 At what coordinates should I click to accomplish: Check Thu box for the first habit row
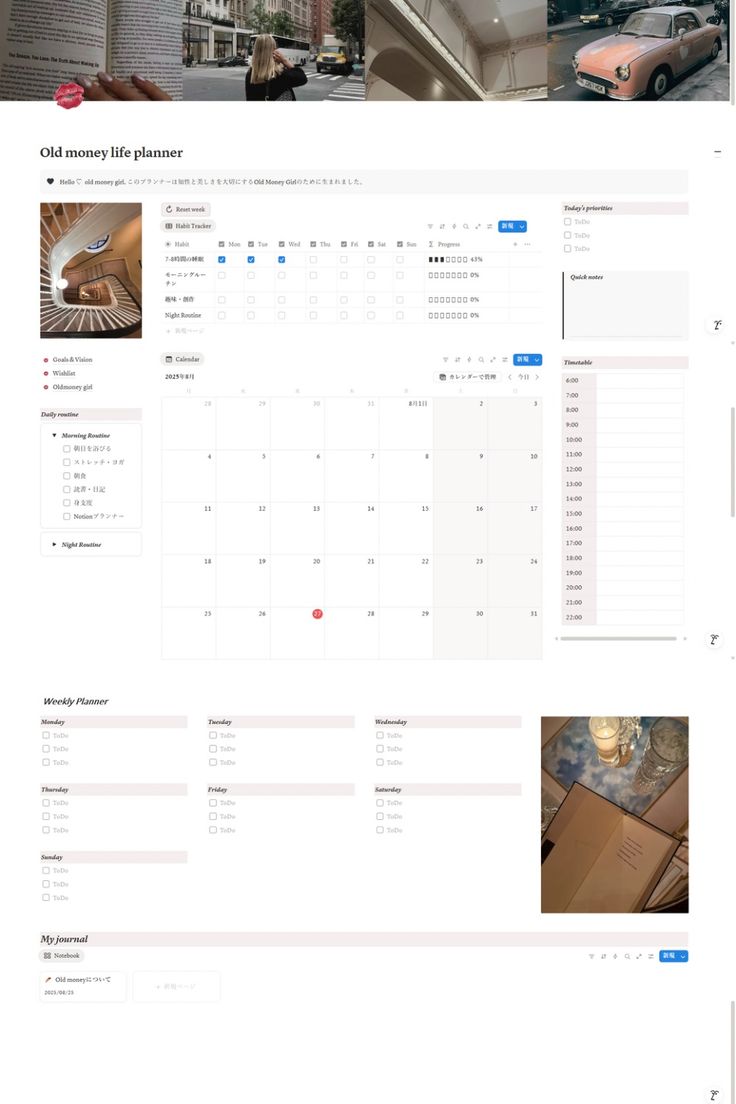pyautogui.click(x=313, y=259)
